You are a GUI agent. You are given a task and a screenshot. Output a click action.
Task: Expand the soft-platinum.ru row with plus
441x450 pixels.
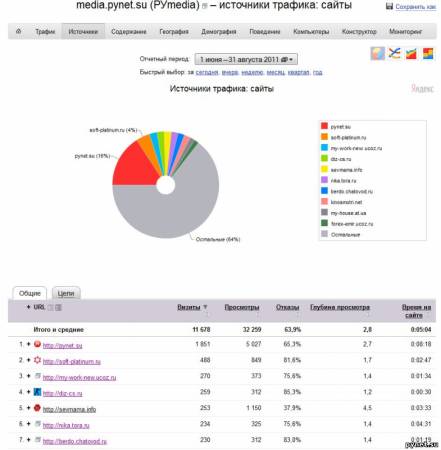click(x=28, y=360)
